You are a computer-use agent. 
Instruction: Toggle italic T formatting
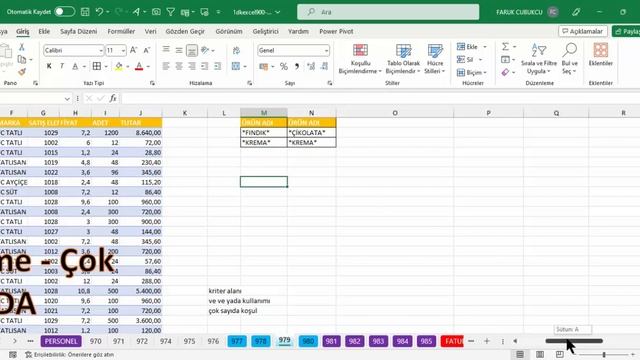(62, 66)
